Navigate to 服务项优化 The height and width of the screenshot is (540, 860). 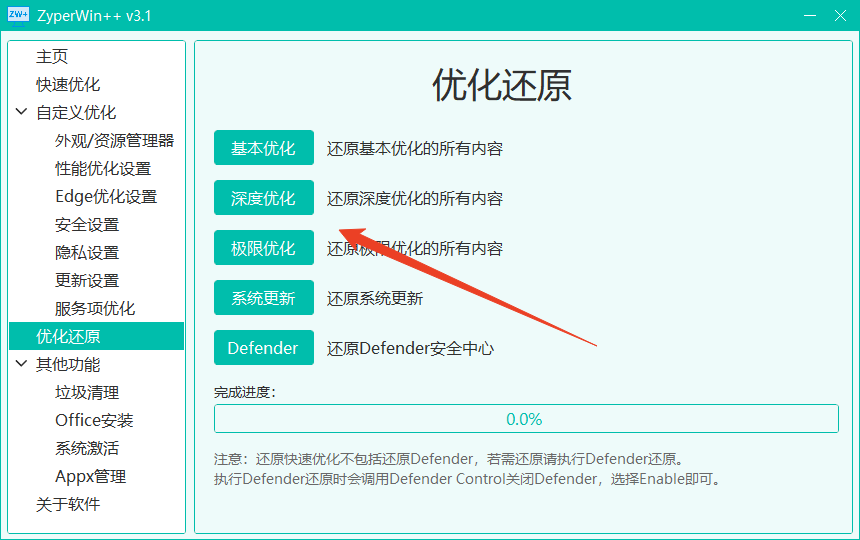(x=95, y=309)
